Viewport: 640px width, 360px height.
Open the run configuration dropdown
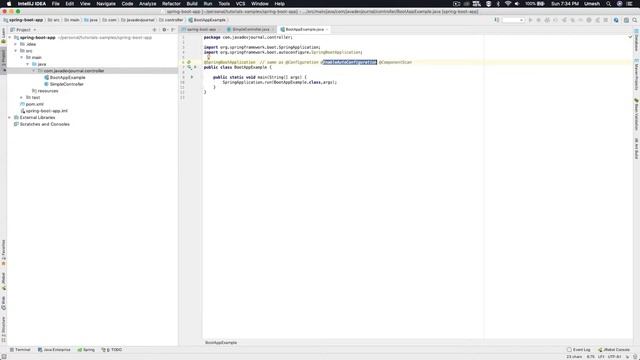click(513, 20)
